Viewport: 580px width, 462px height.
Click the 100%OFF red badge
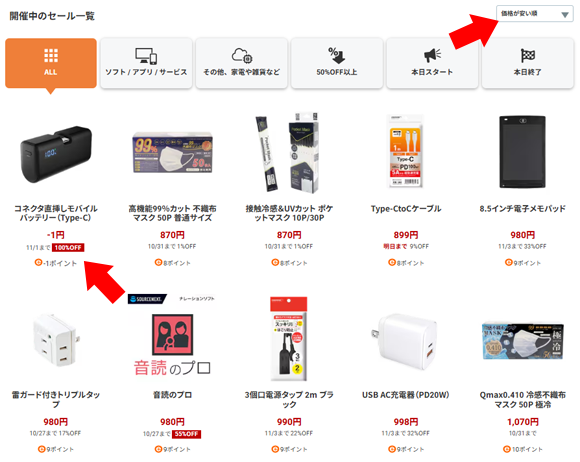(68, 247)
